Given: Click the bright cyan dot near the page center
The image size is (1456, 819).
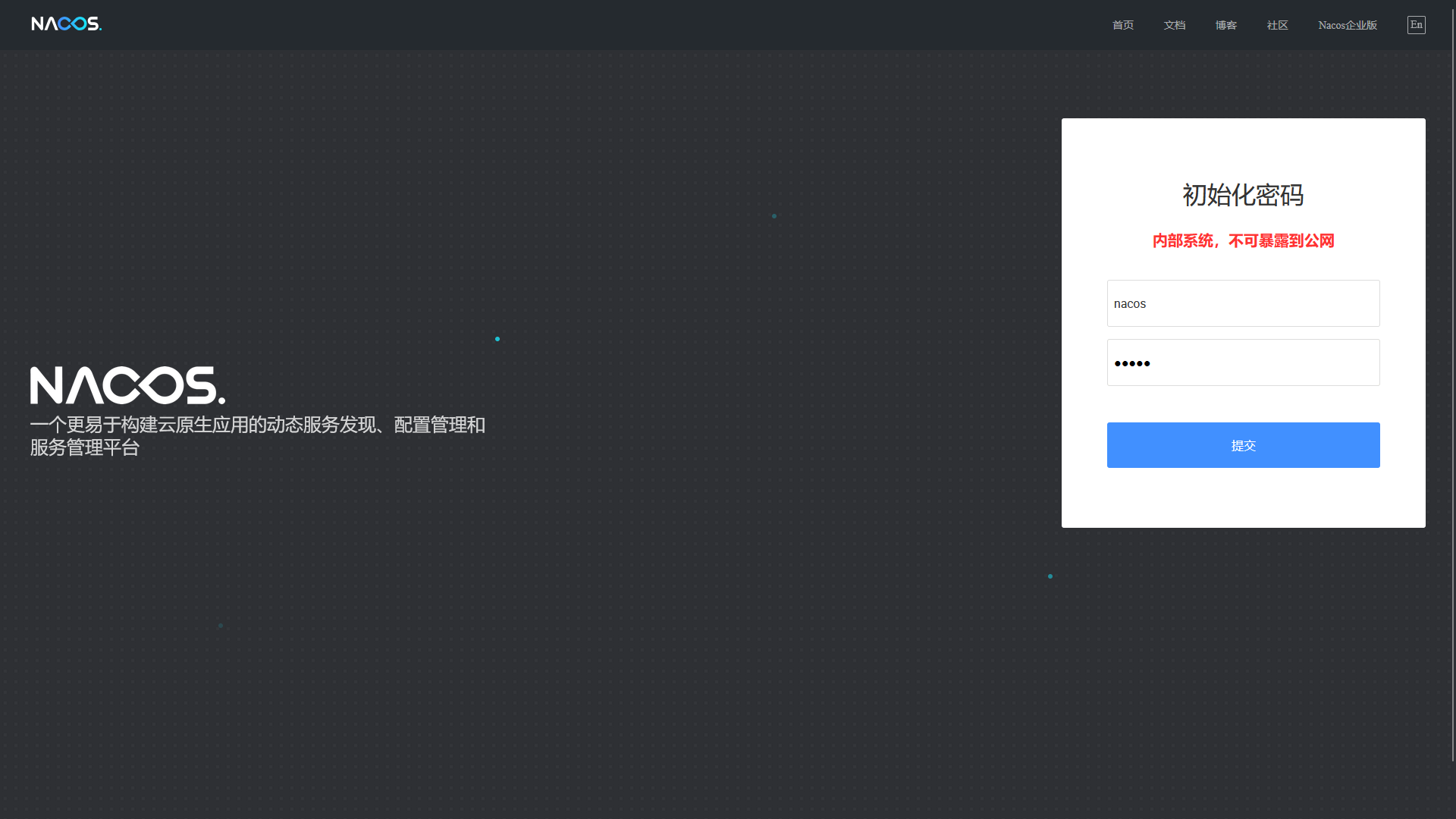Looking at the screenshot, I should tap(497, 339).
